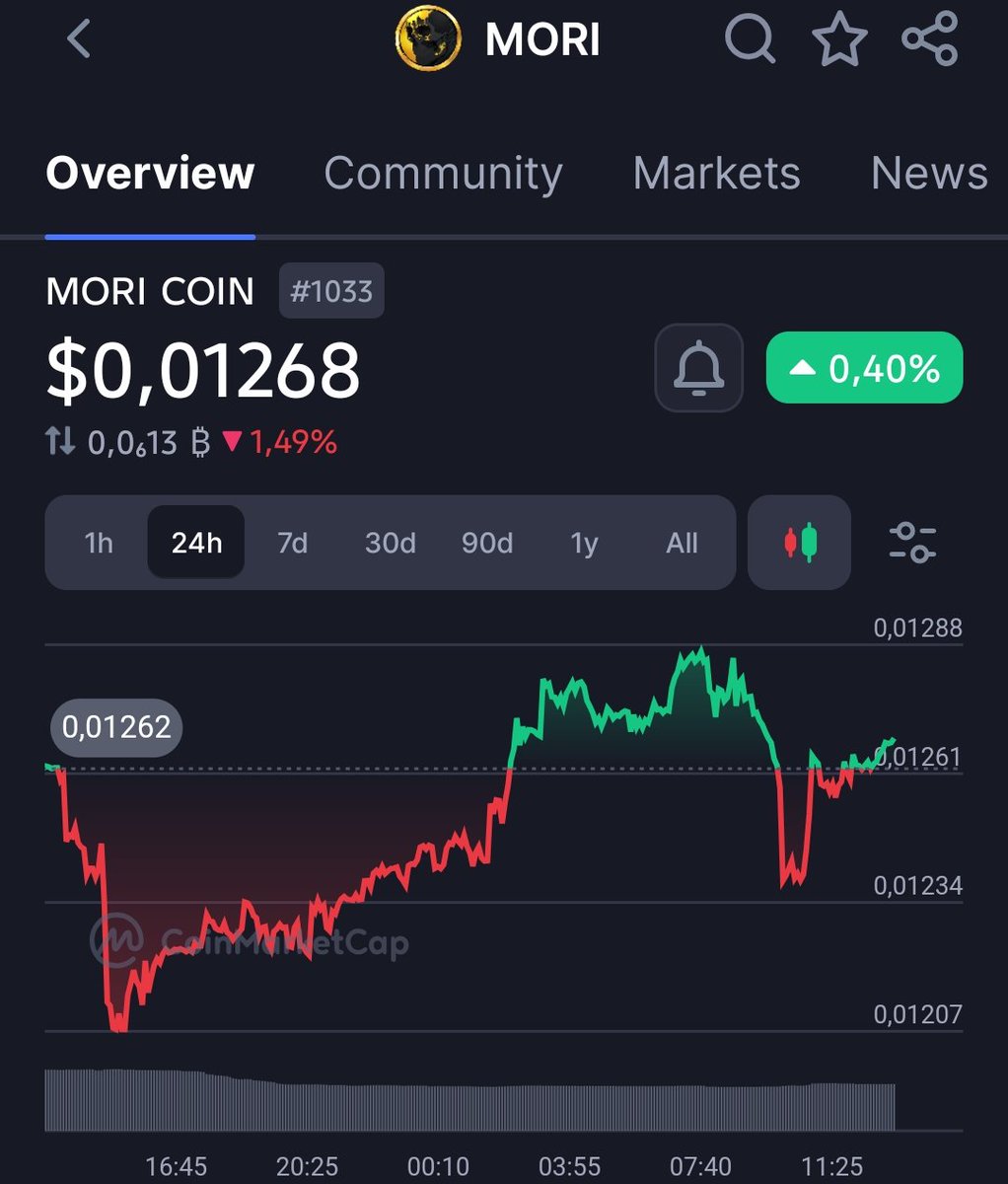The image size is (1008, 1184).
Task: Tap the 11:25 time axis label
Action: click(831, 1167)
